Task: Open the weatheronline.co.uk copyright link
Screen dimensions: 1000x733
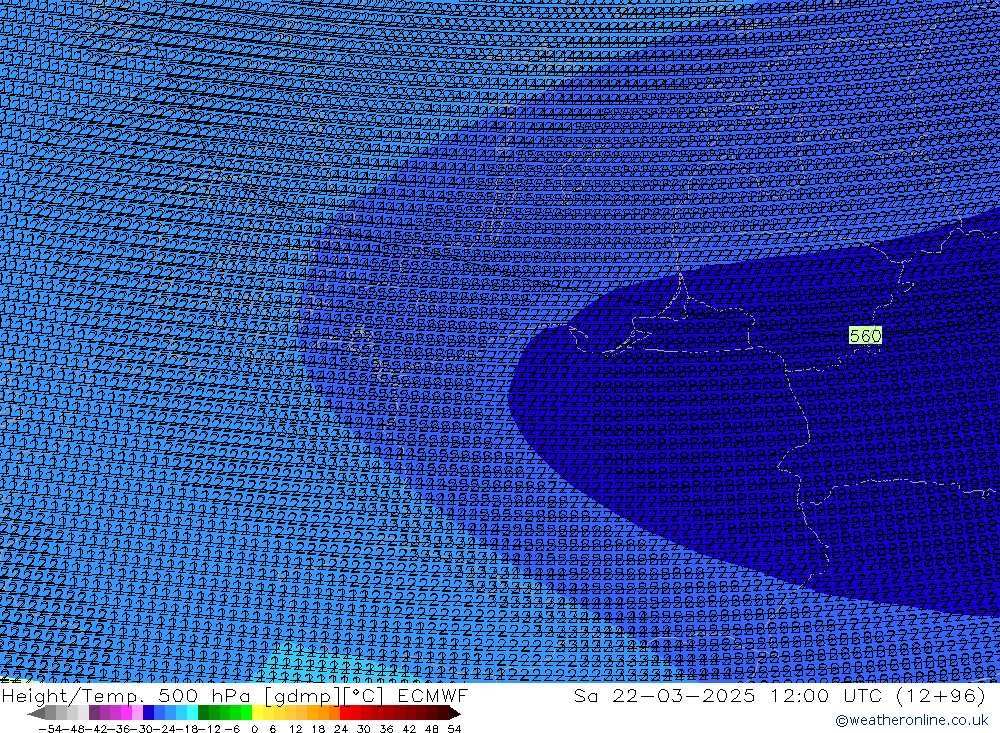Action: 911,720
